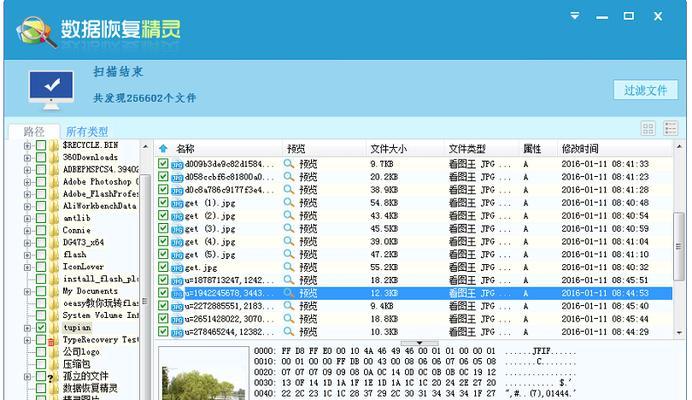Click file list scroll-down arrow

click(679, 333)
